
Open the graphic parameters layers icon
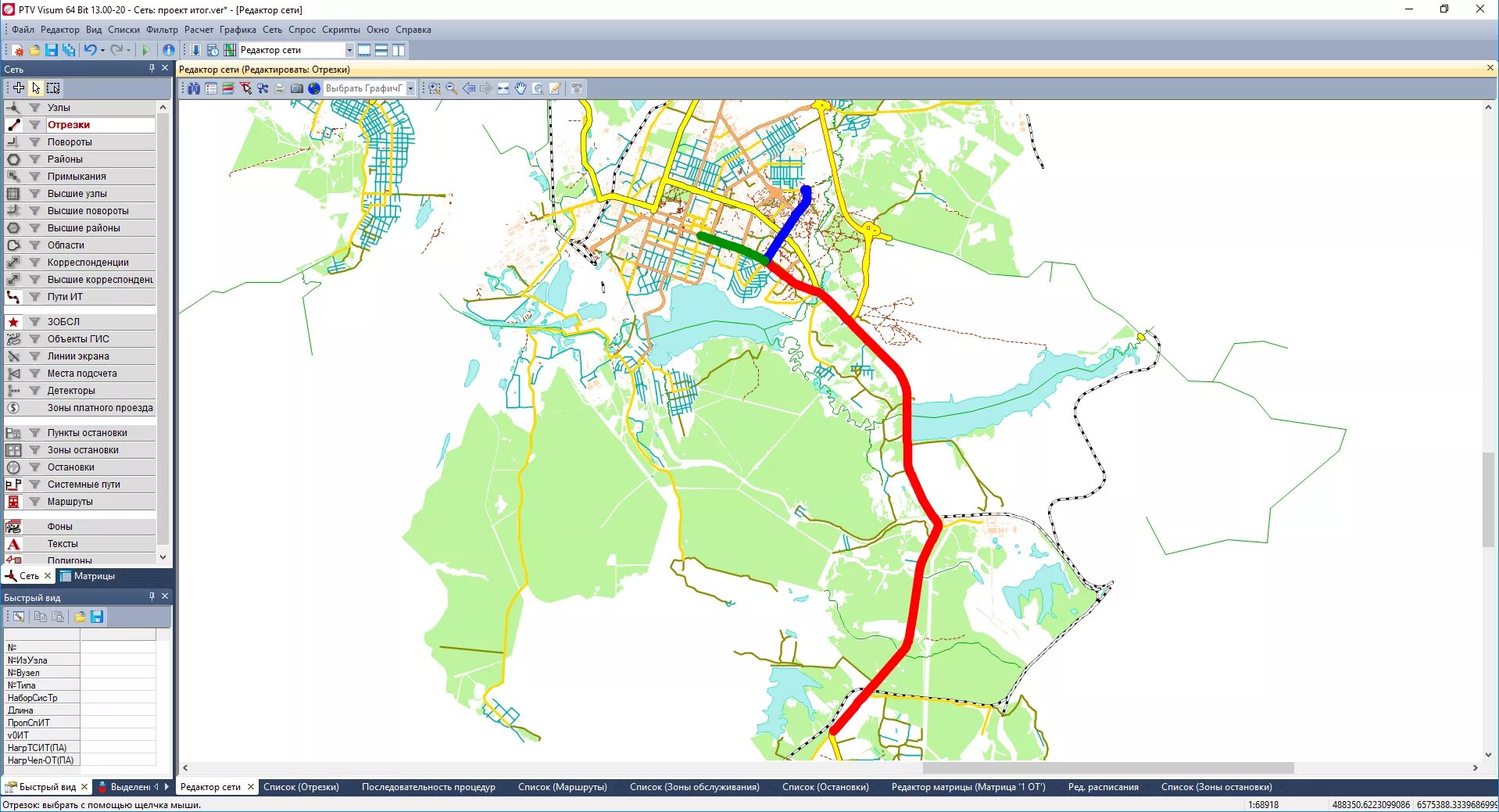tap(228, 88)
